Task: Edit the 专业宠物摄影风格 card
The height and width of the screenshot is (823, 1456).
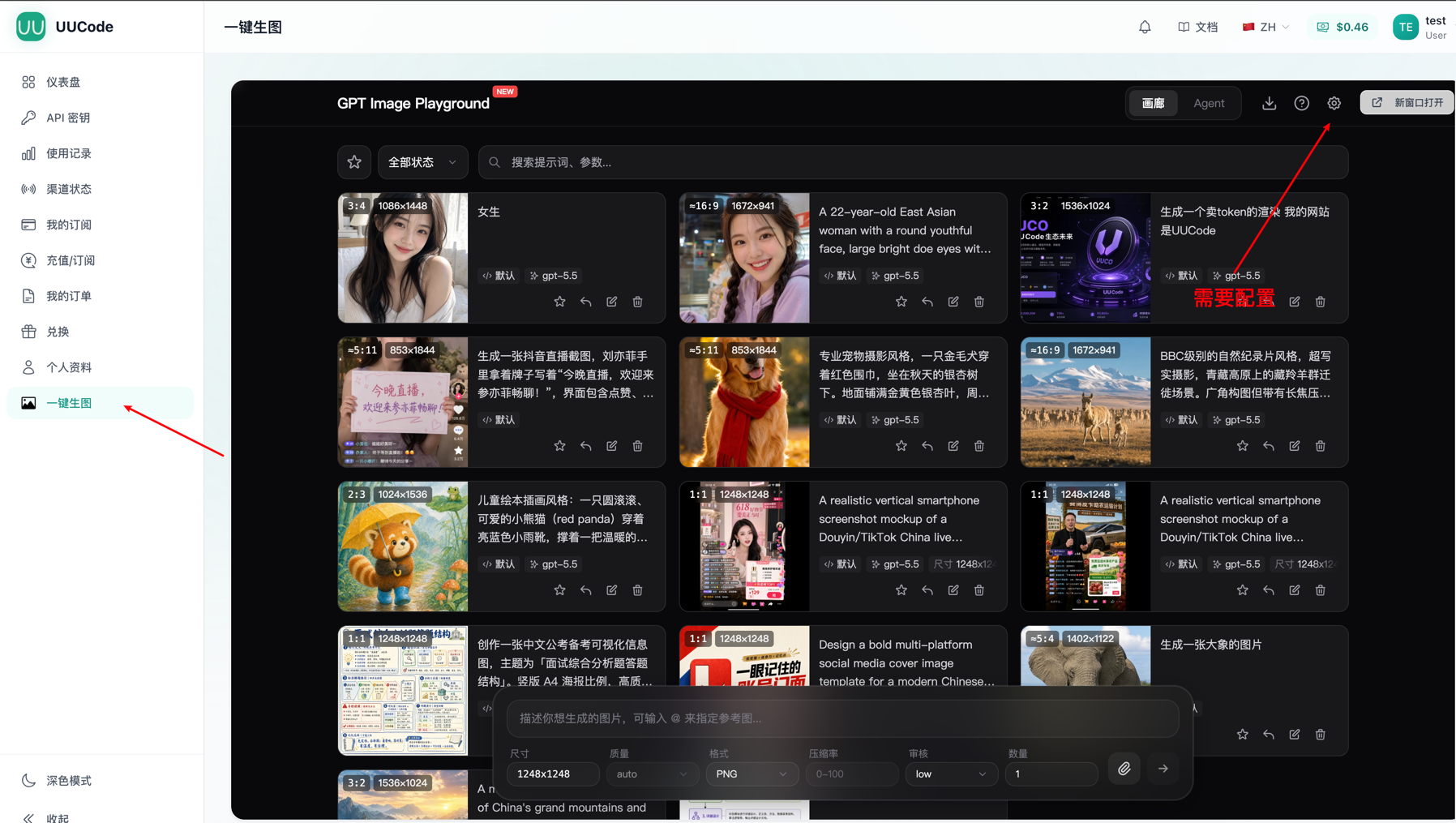Action: coord(953,446)
